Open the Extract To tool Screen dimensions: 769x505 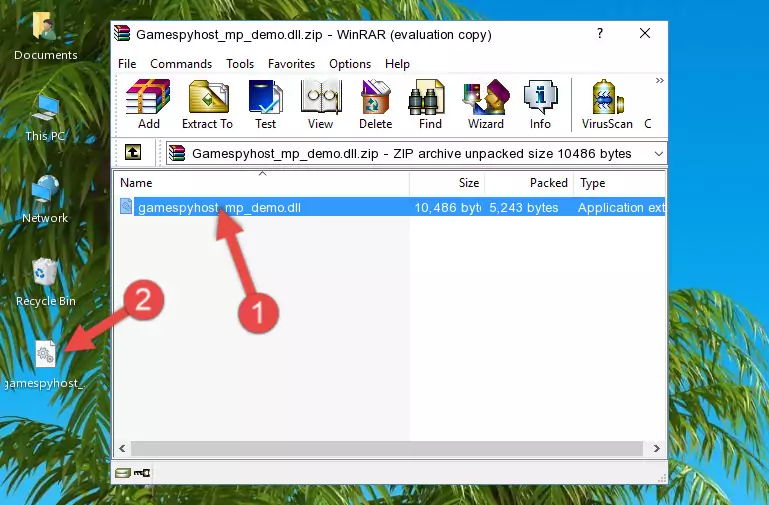click(x=207, y=104)
